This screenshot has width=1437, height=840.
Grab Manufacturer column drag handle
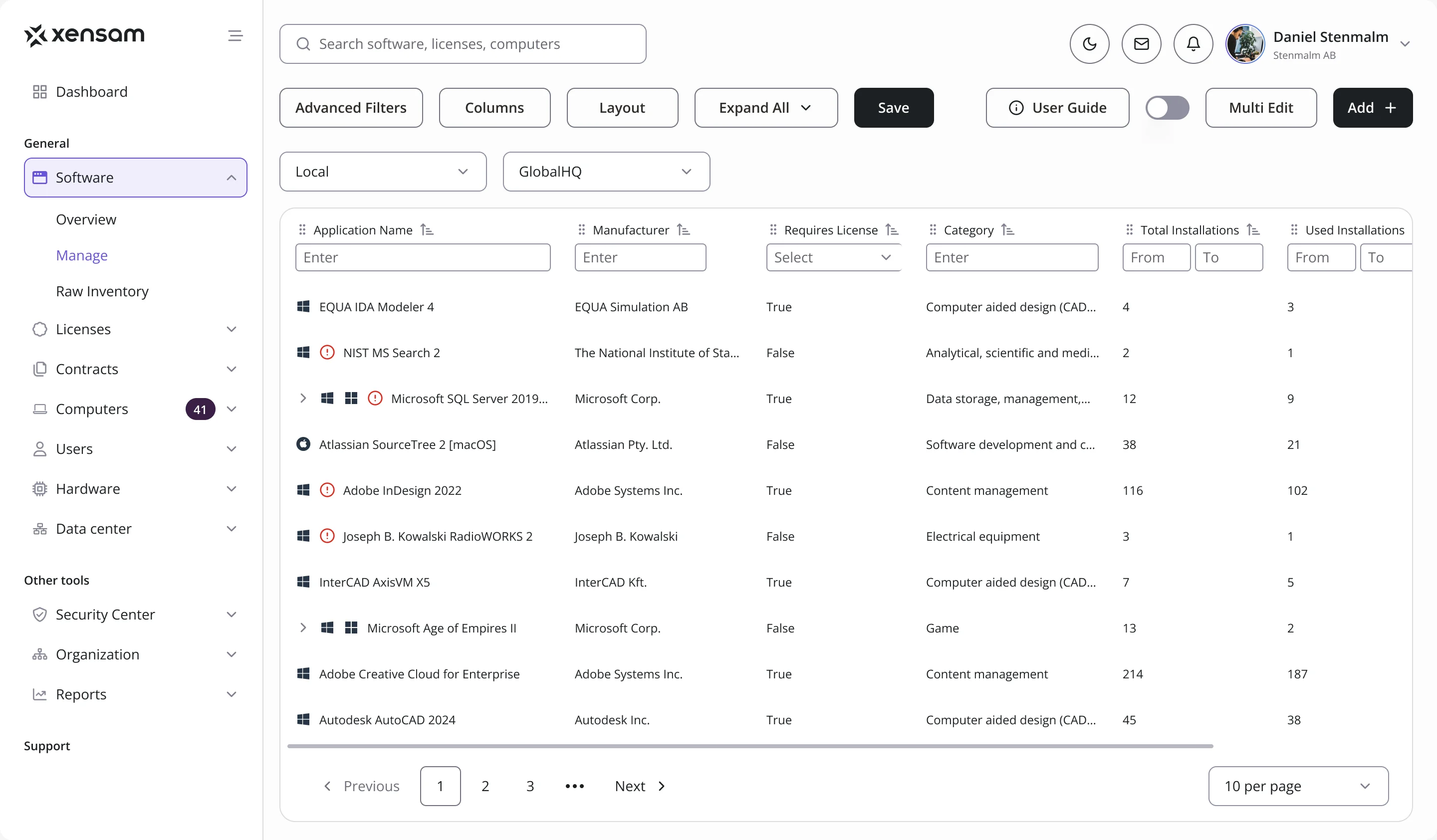pyautogui.click(x=582, y=229)
